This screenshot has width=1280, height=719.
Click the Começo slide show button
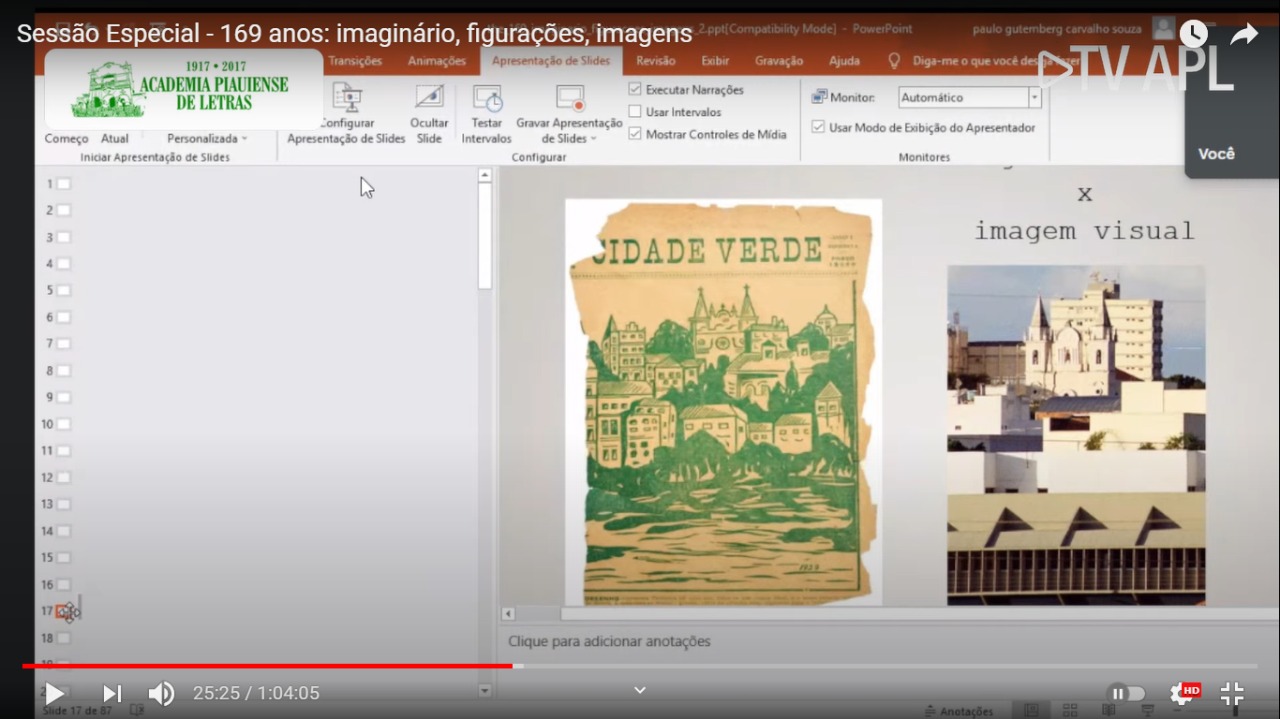pos(67,139)
